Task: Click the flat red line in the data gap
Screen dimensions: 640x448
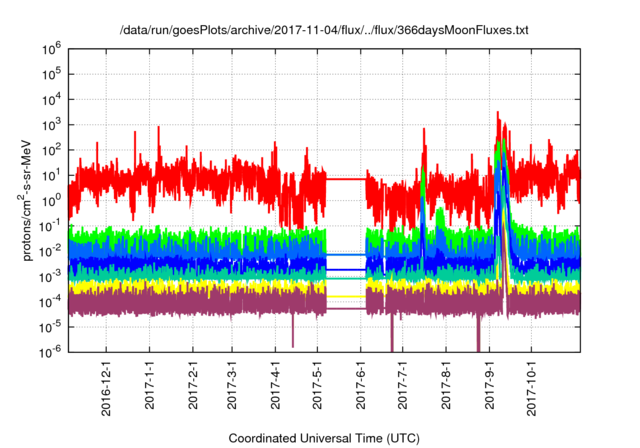Action: coord(346,179)
